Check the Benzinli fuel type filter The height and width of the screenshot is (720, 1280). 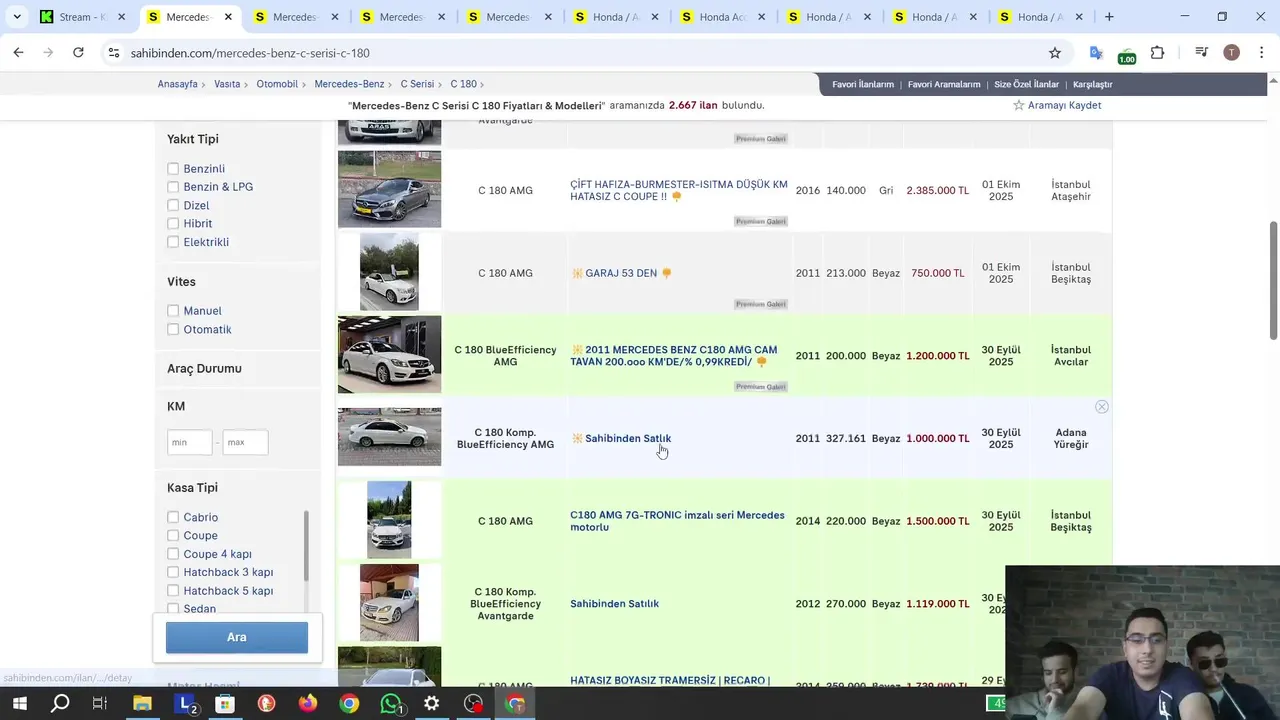tap(173, 169)
